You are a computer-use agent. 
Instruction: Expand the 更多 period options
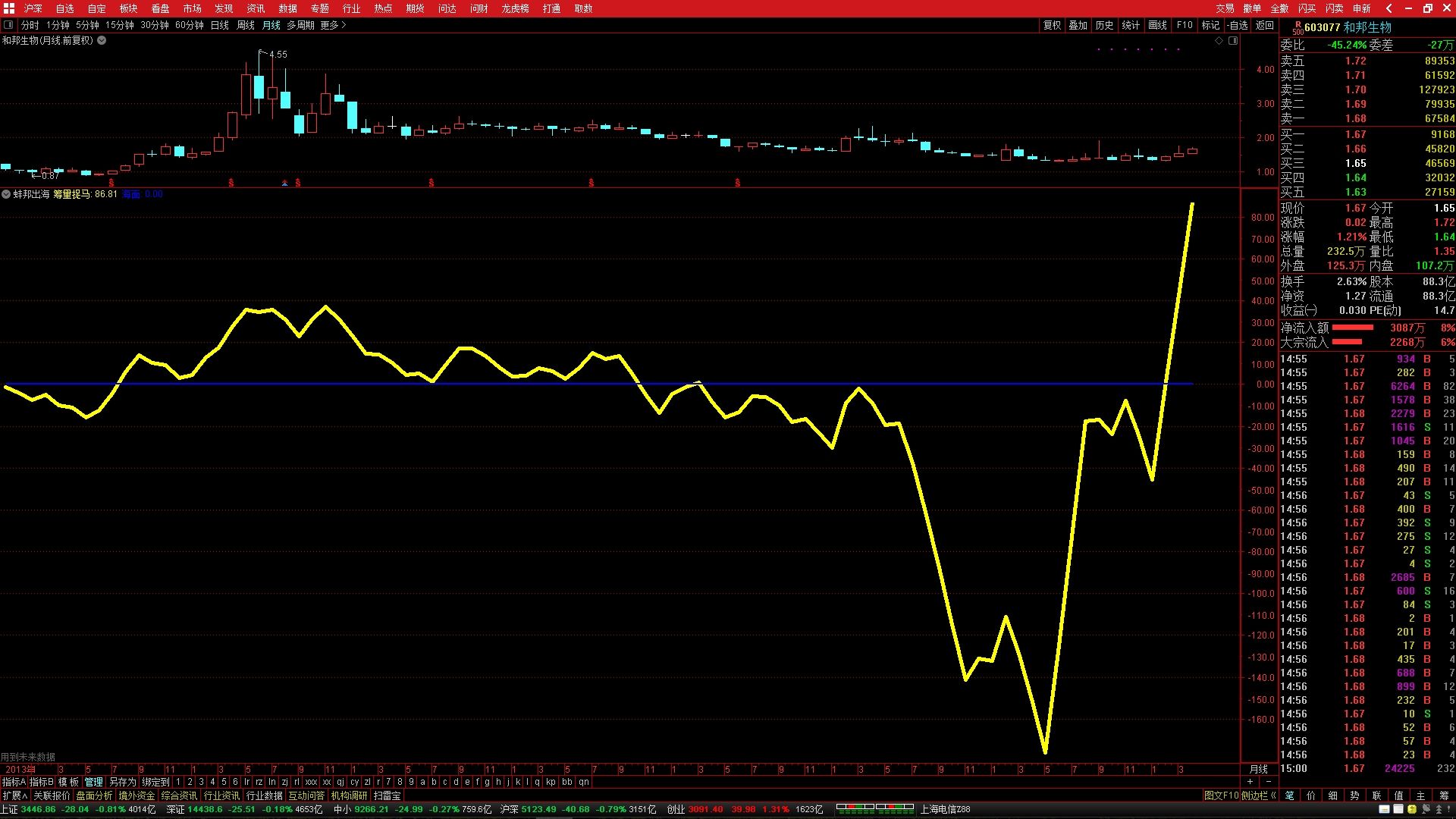pyautogui.click(x=333, y=25)
